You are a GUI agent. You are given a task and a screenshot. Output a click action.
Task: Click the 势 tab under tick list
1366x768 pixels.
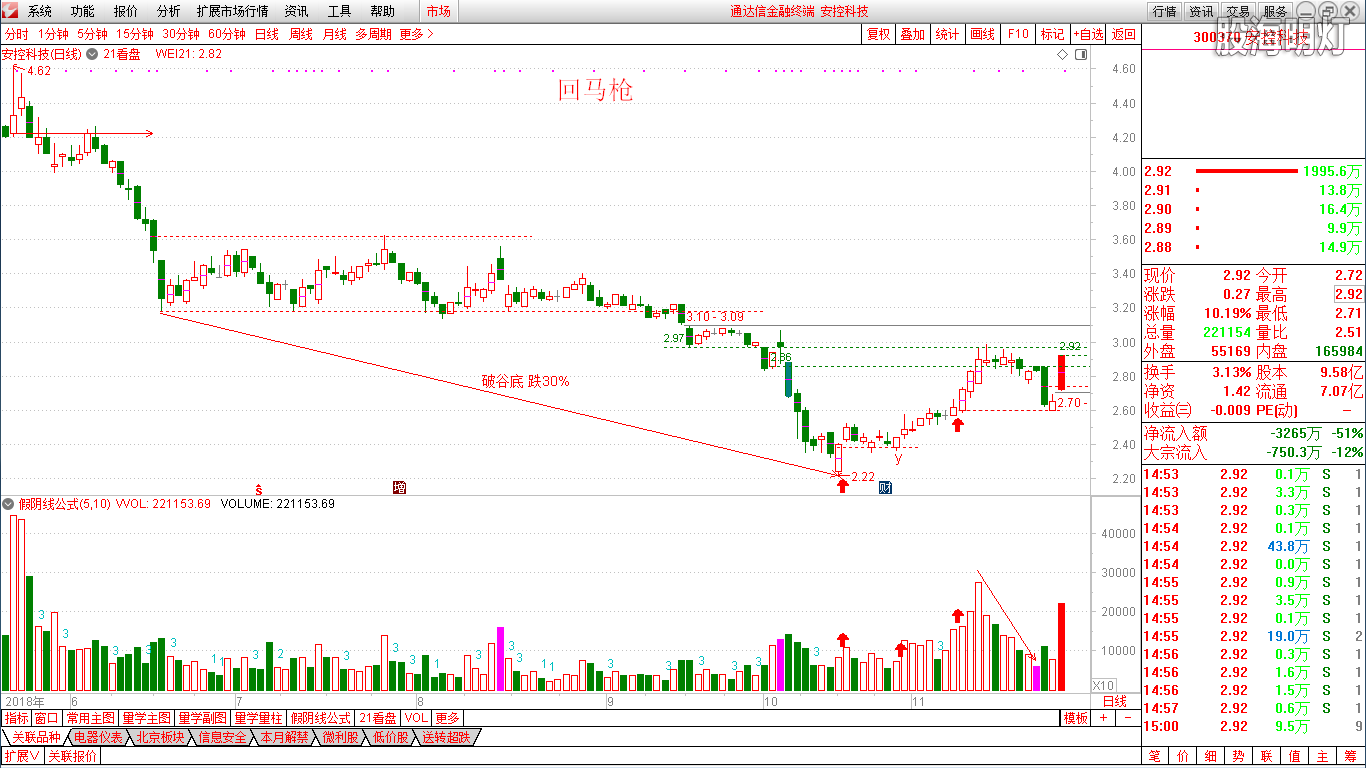pos(1238,756)
